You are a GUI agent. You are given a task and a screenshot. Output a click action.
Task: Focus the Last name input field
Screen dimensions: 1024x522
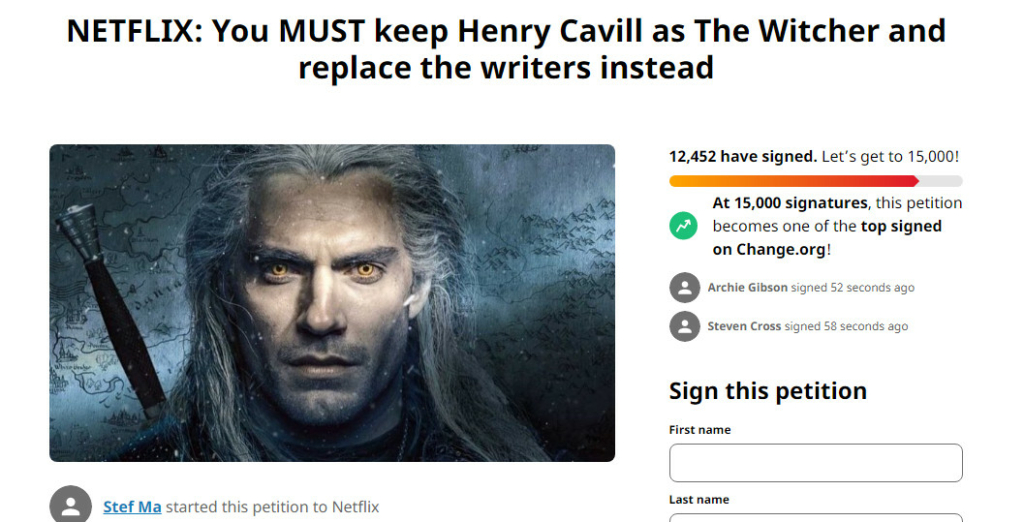[x=815, y=517]
